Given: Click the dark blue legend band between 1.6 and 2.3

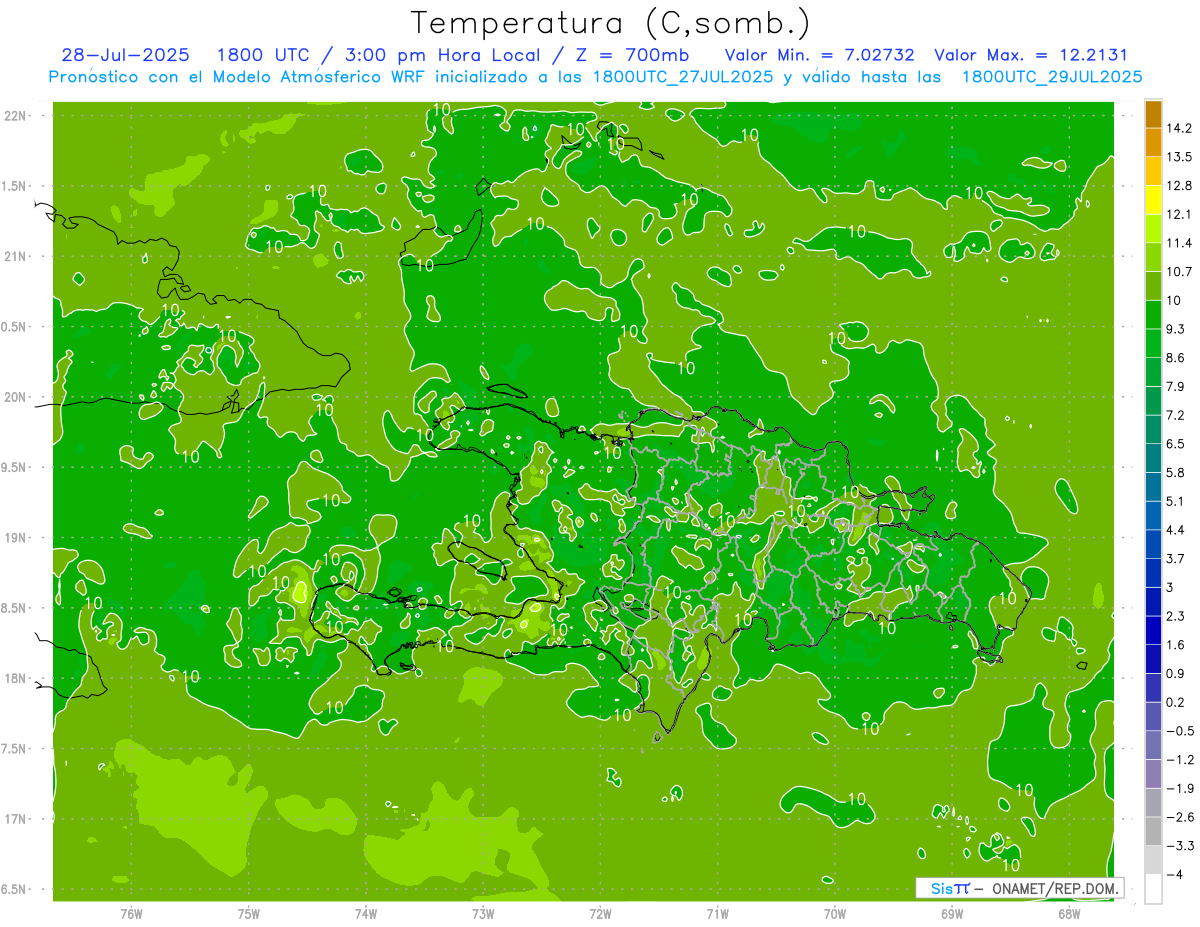Looking at the screenshot, I should click(1153, 630).
